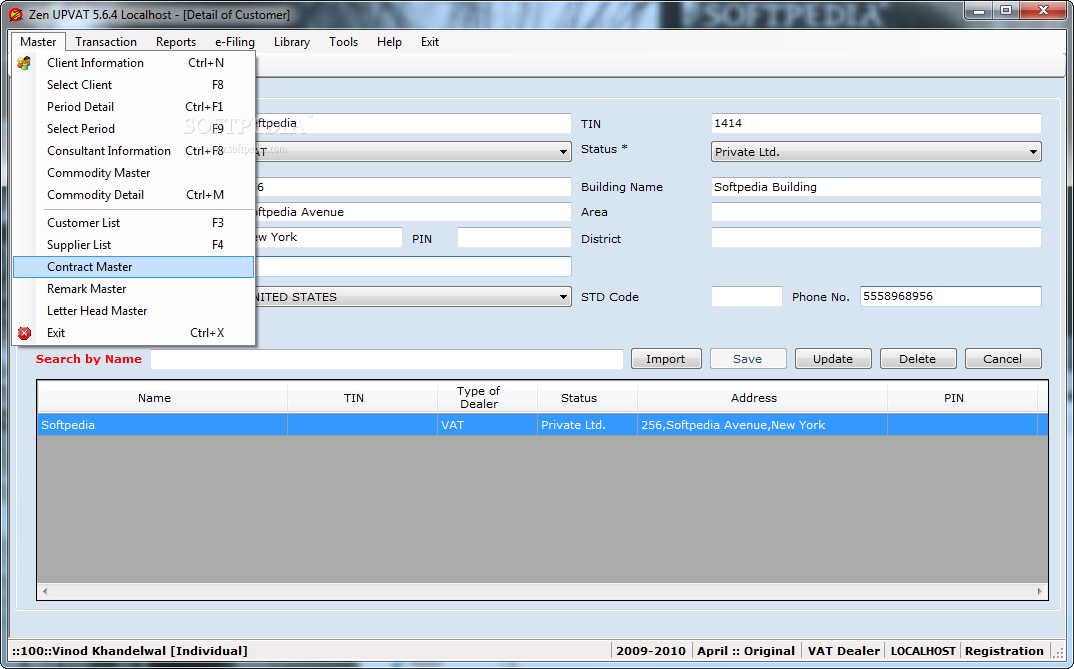Click the Private Ltd. cell in the table

[587, 425]
